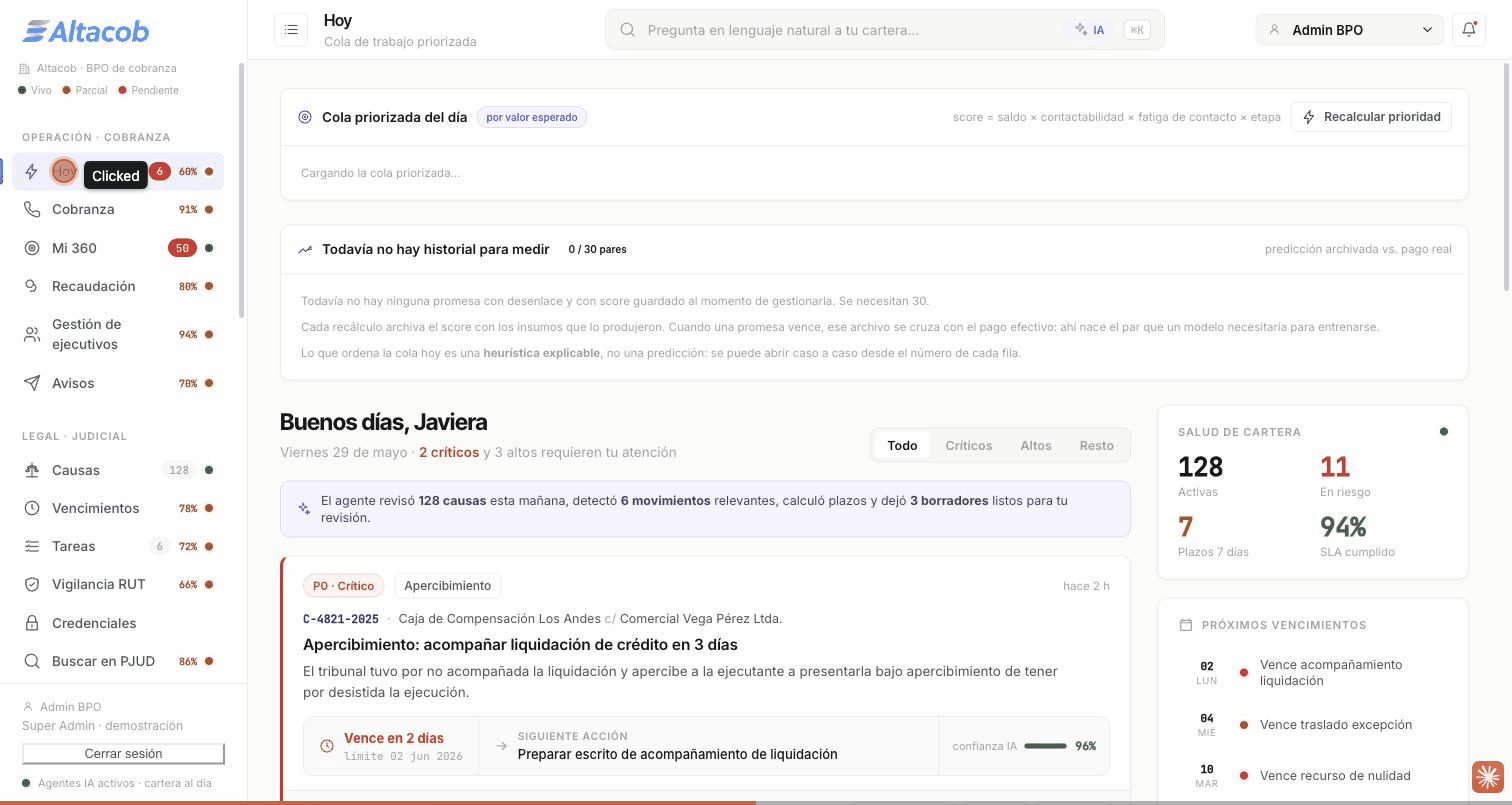Click Recalcular prioridad button
Screen dimensions: 1512x805
coord(1371,117)
